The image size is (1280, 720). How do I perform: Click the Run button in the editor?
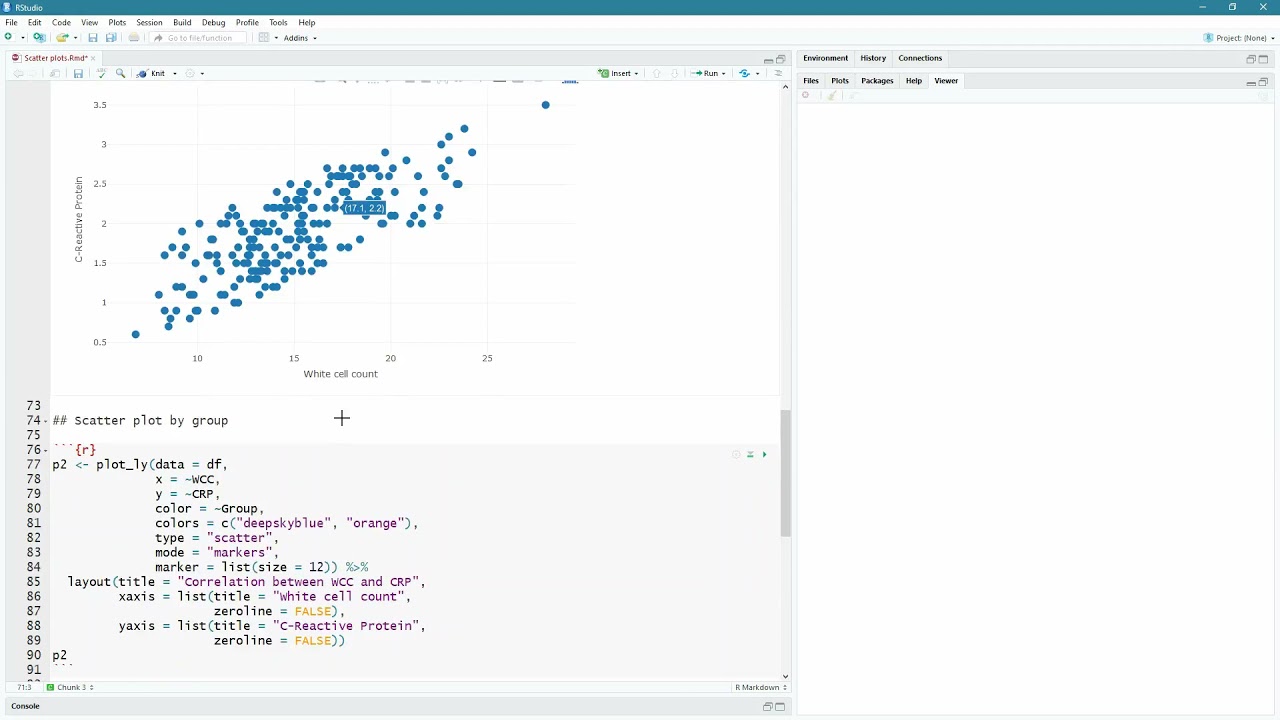[707, 73]
